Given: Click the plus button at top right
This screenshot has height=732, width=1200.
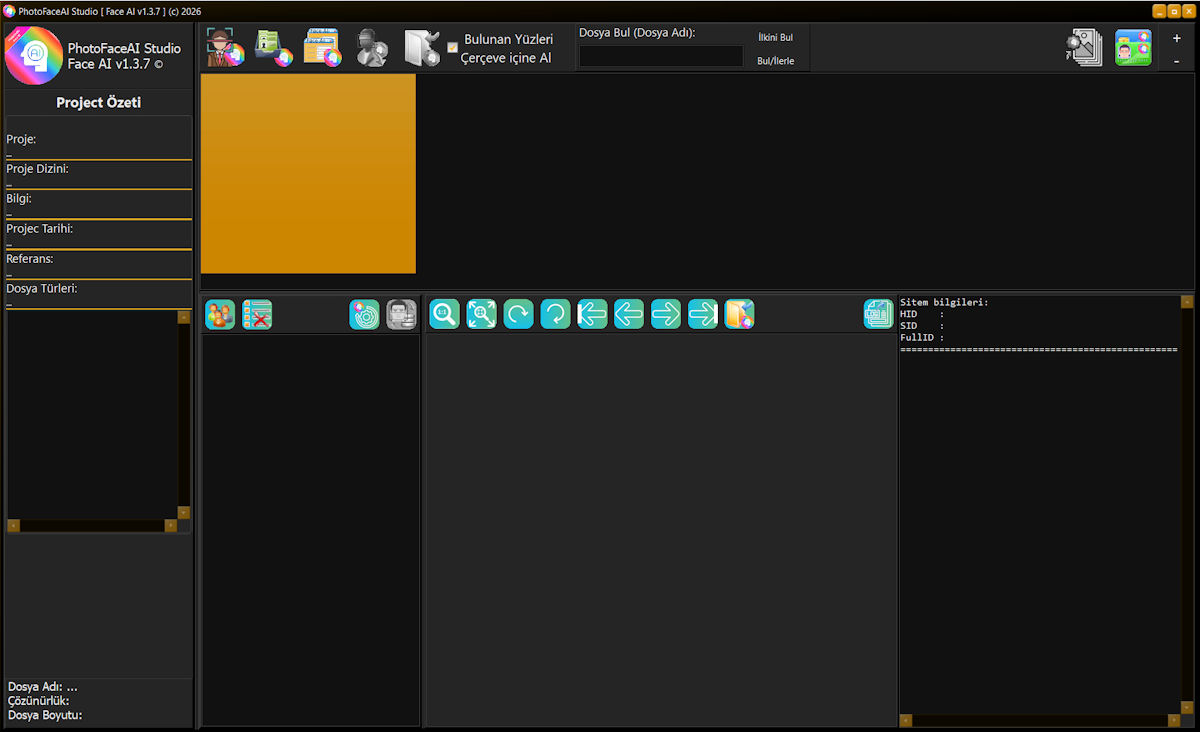Looking at the screenshot, I should 1176,38.
